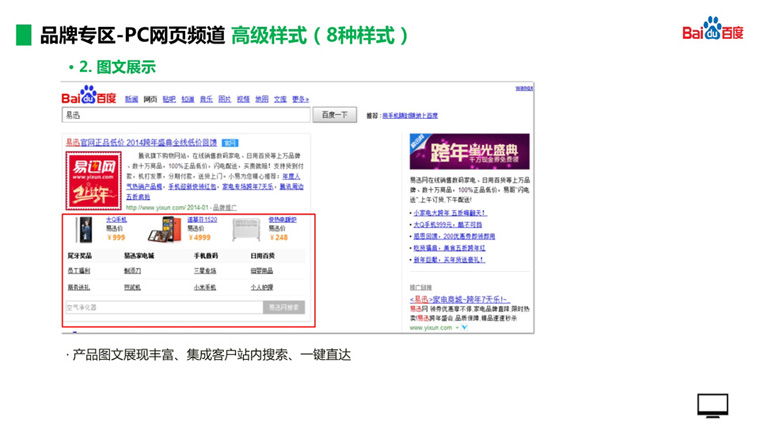Image resolution: width=760 pixels, height=428 pixels.
Task: Select the 网页 tab in Baidu navigation
Action: (150, 99)
